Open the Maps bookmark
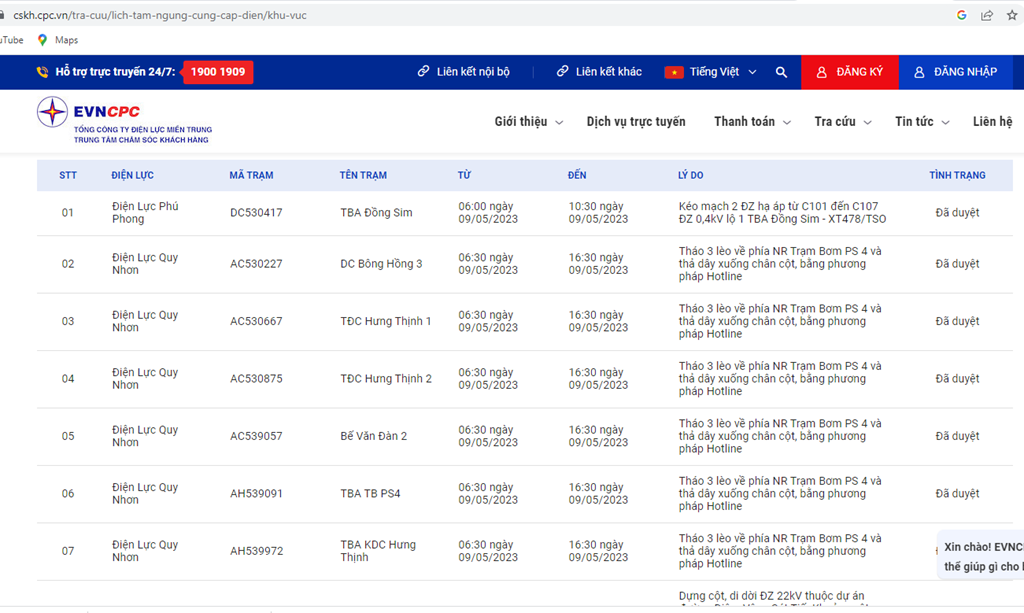This screenshot has width=1024, height=613. [57, 40]
